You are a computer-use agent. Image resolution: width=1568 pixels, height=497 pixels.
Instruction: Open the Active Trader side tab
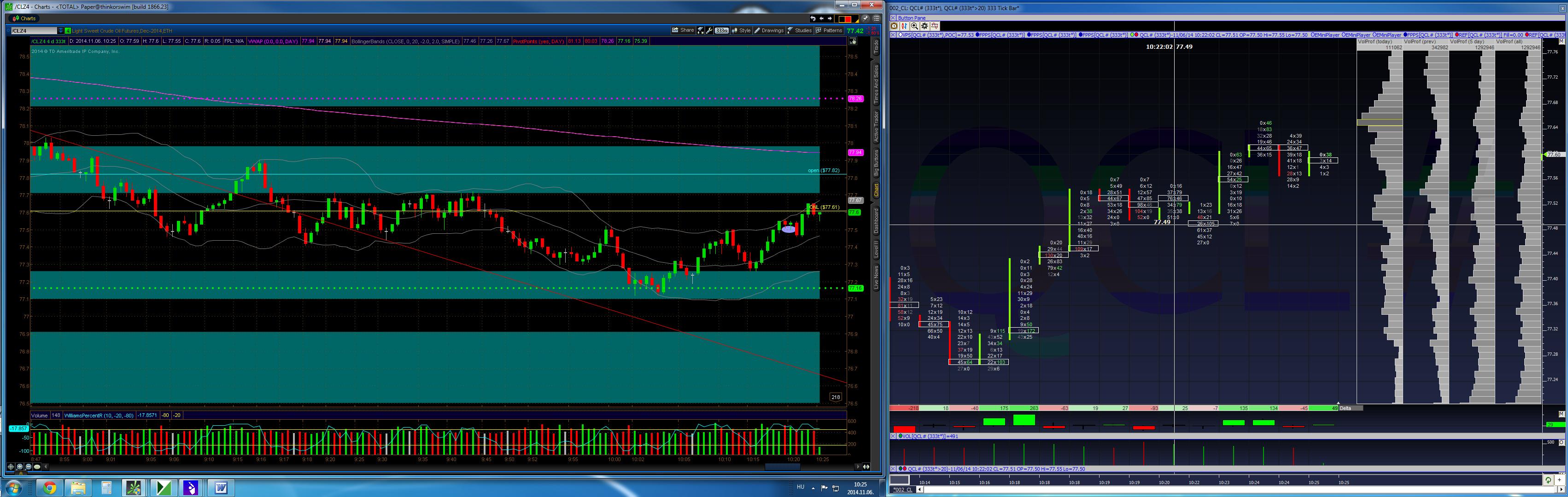point(877,127)
